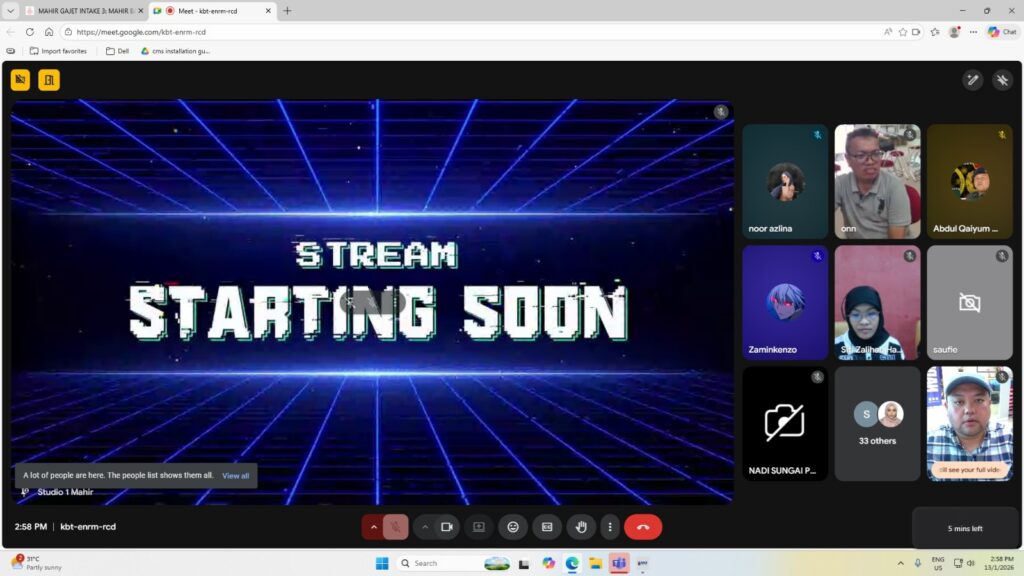Raise your hand in the meeting
The width and height of the screenshot is (1024, 576).
click(x=581, y=527)
